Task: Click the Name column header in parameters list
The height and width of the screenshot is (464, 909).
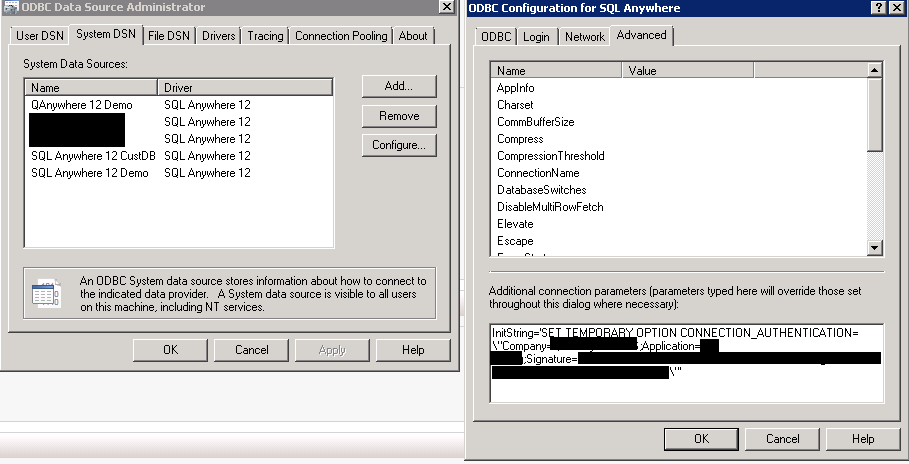Action: tap(557, 71)
